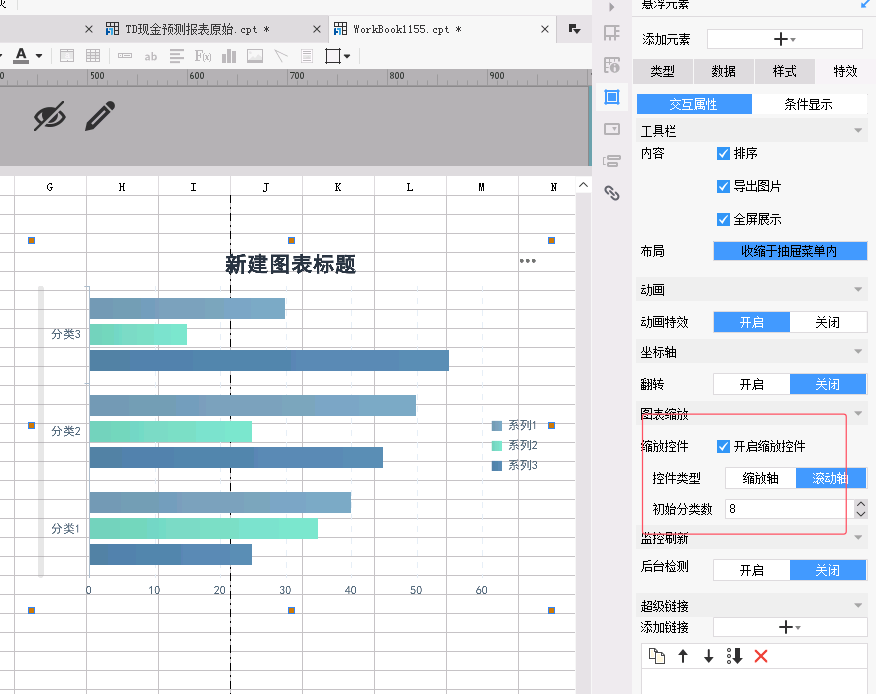Toggle the 导出图片 checkbox
Image resolution: width=876 pixels, height=694 pixels.
[x=723, y=186]
